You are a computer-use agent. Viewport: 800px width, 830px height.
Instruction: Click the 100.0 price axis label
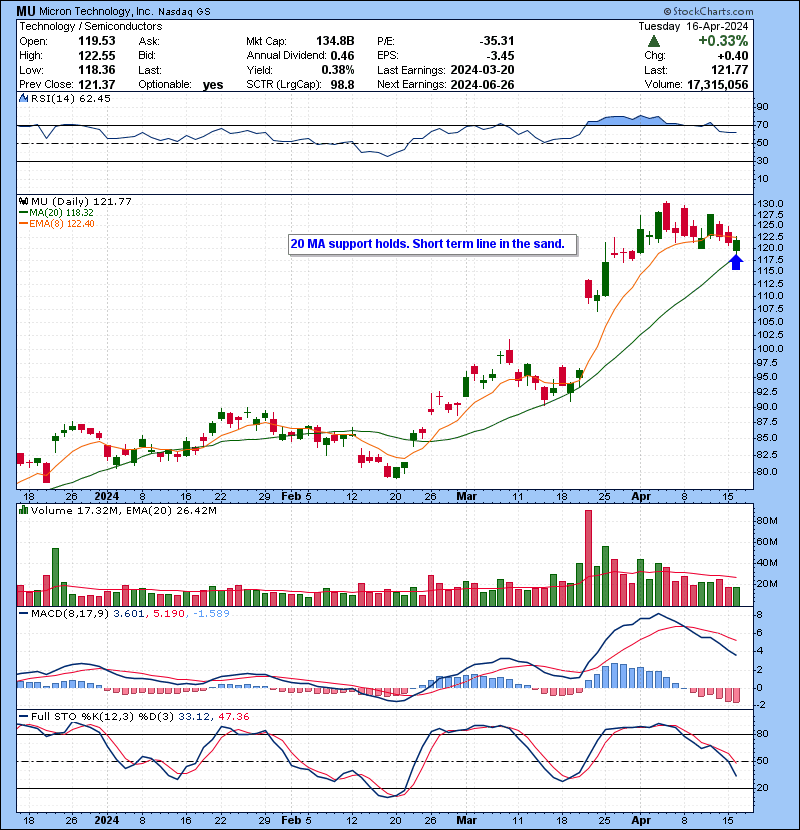click(770, 348)
